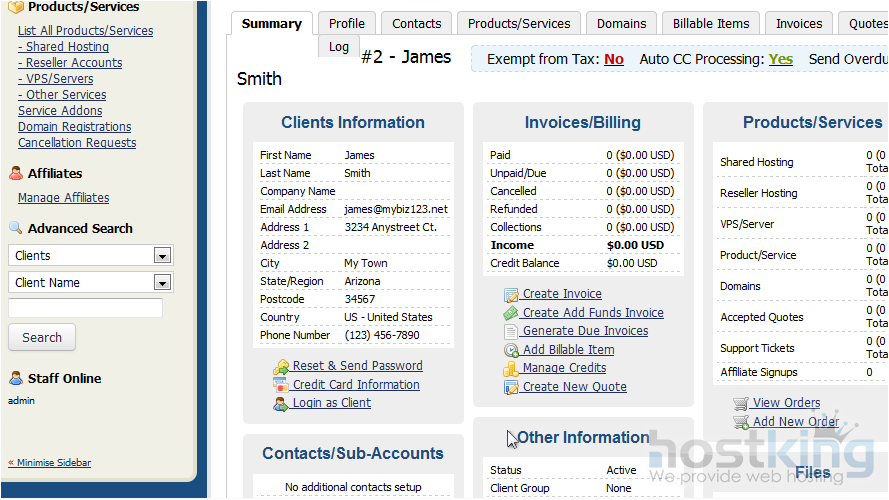Click the Manage Credits coins icon

pyautogui.click(x=511, y=369)
